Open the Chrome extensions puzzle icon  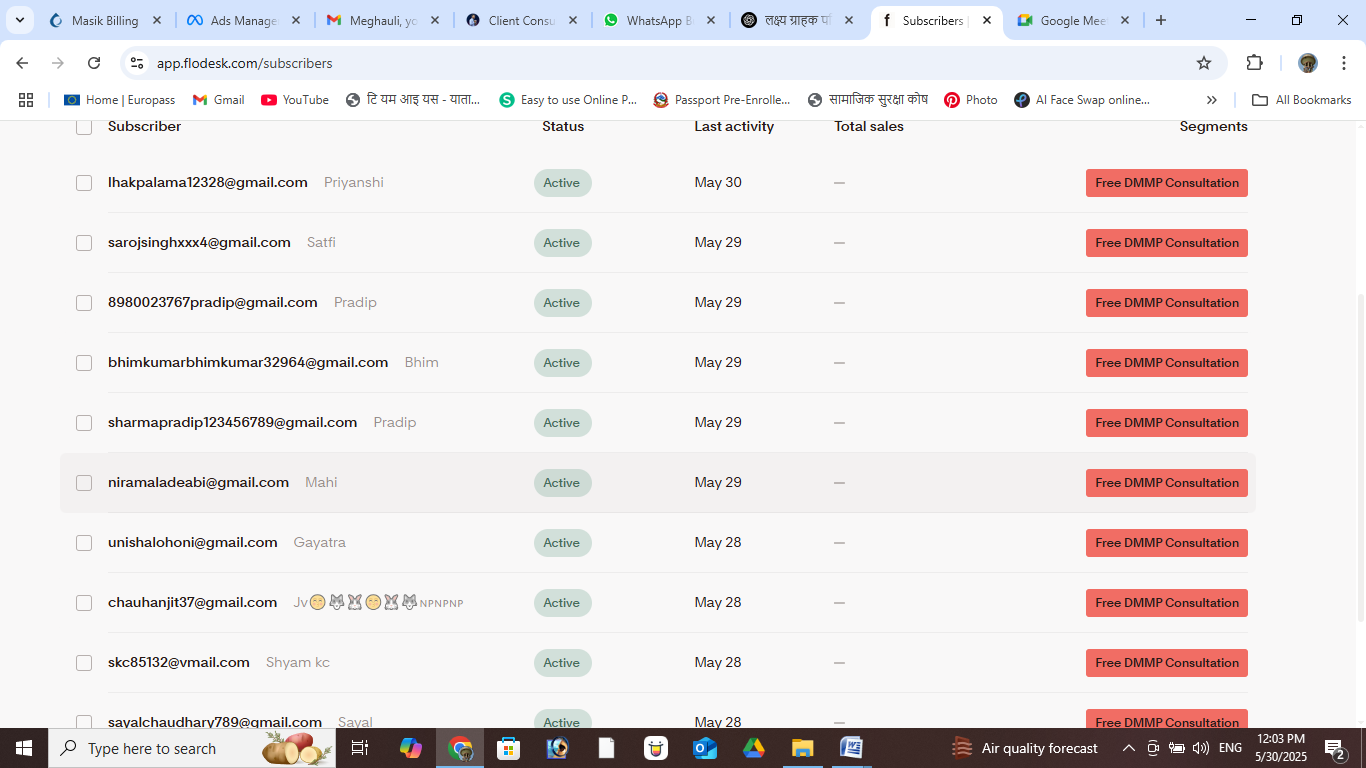point(1254,63)
